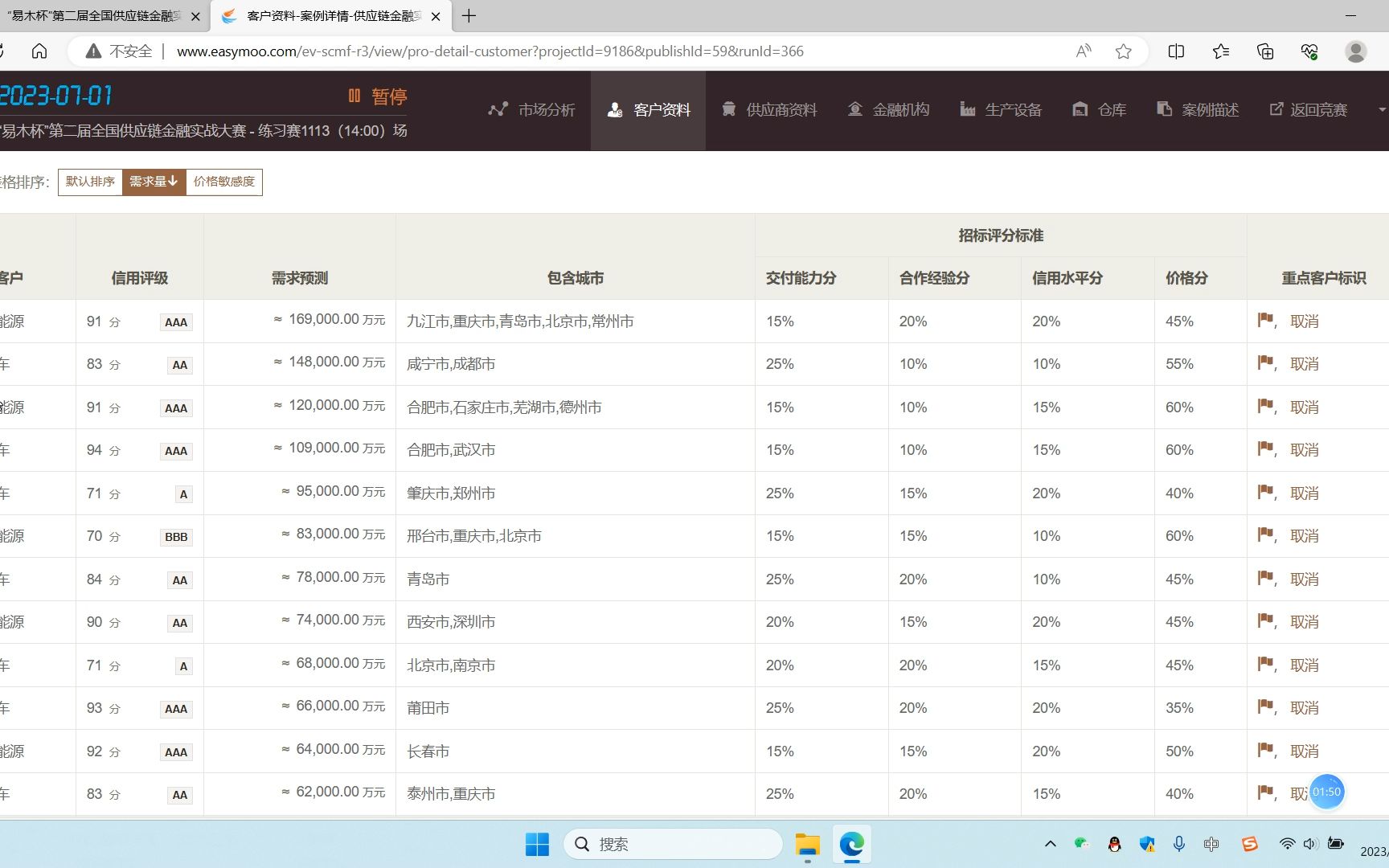Click flag icon in 74,000.00 row
Viewport: 1389px width, 868px height.
coord(1265,620)
